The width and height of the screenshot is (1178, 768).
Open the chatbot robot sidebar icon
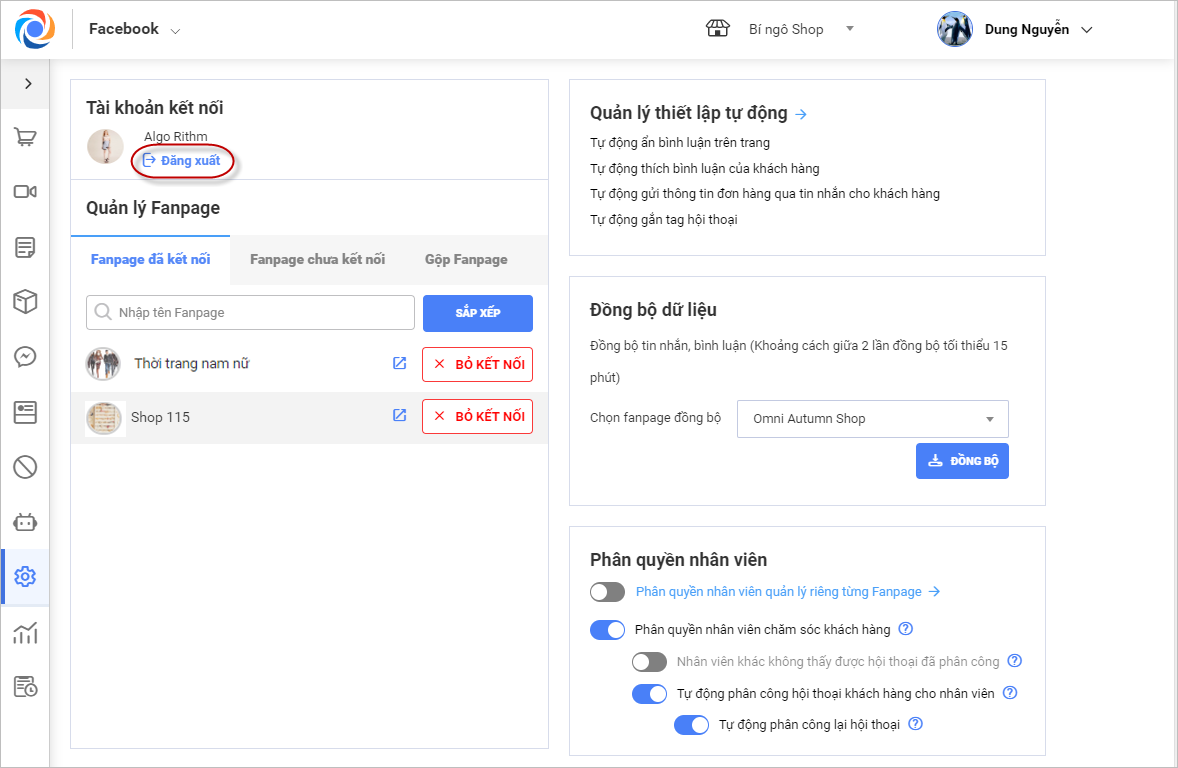pyautogui.click(x=25, y=521)
